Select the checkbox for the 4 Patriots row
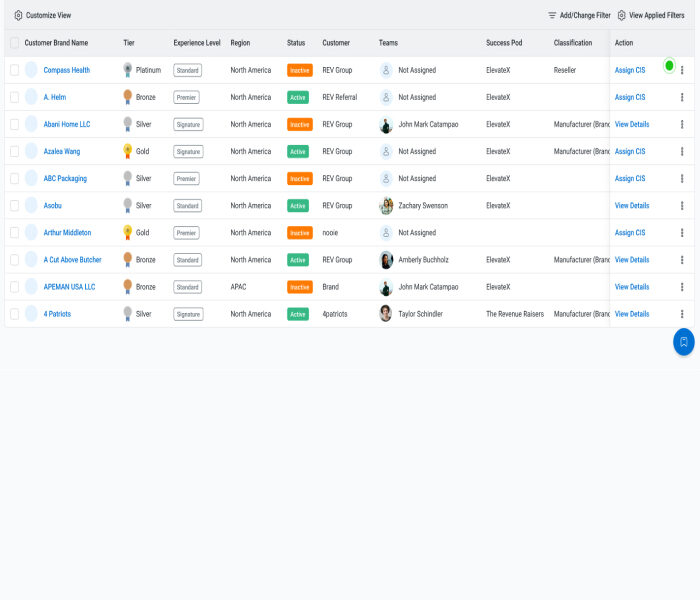 [14, 313]
